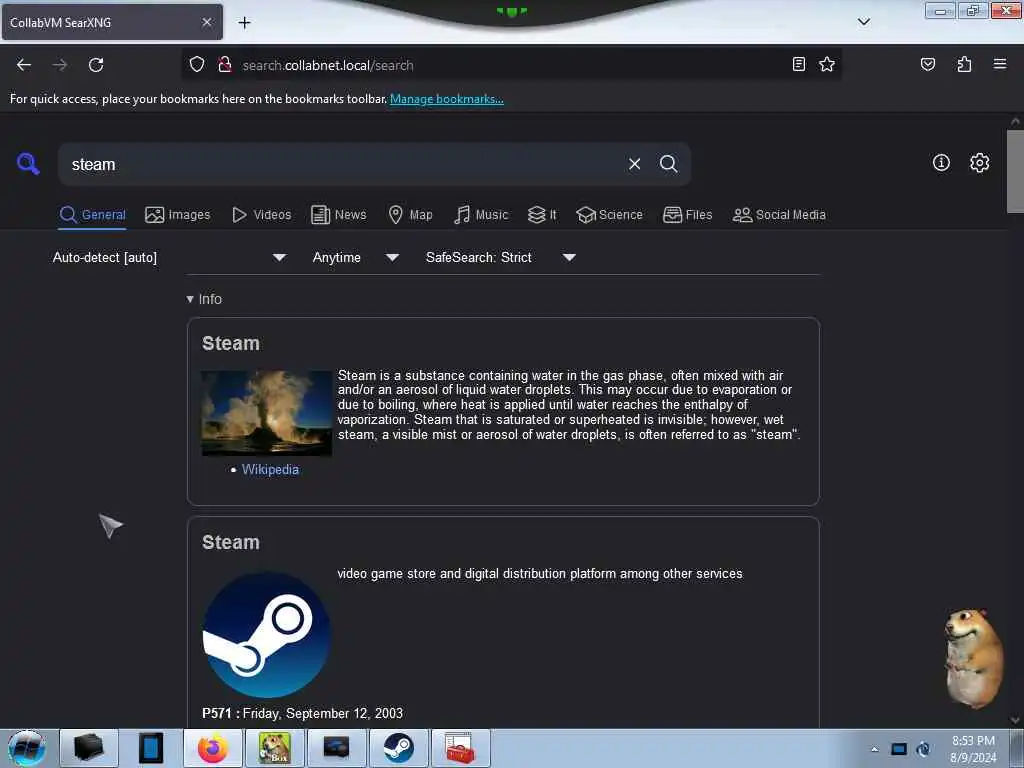Open the SearXNG about info icon
The width and height of the screenshot is (1024, 768).
coord(941,163)
